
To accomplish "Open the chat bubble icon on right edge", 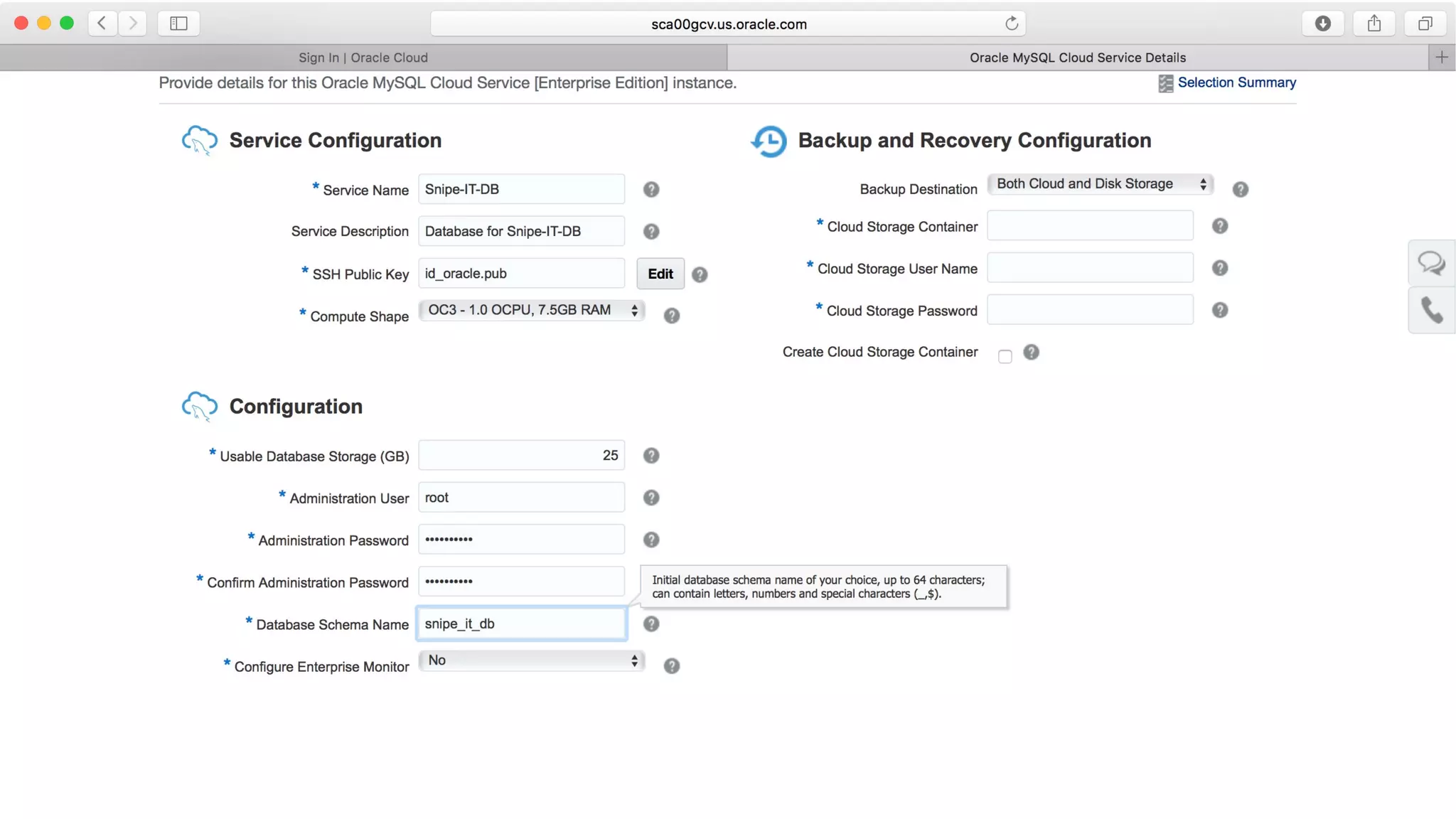I will [1431, 264].
